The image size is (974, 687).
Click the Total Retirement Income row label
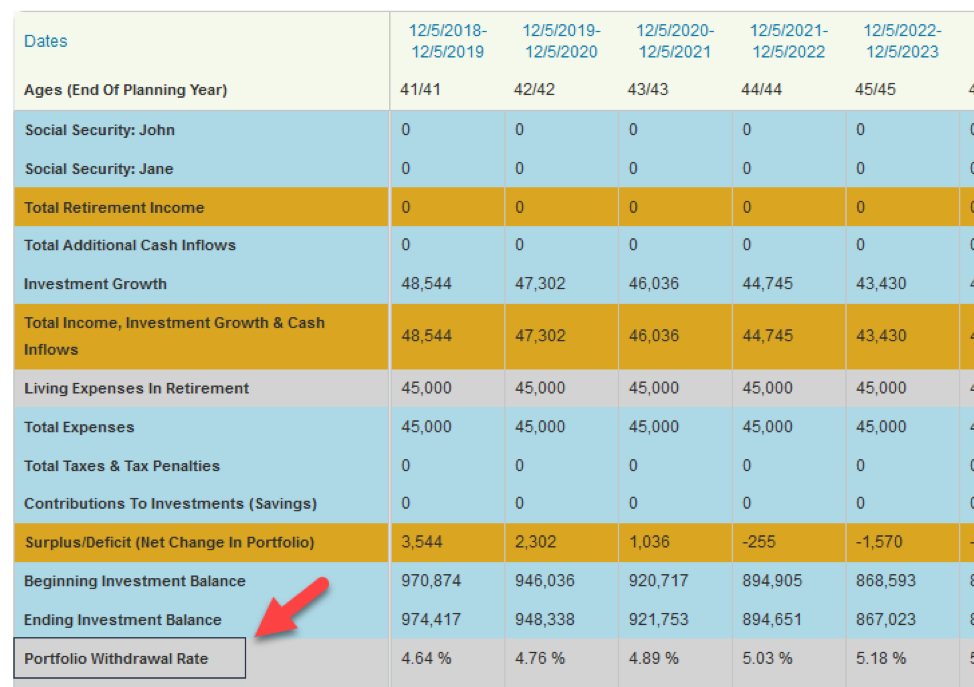coord(114,208)
